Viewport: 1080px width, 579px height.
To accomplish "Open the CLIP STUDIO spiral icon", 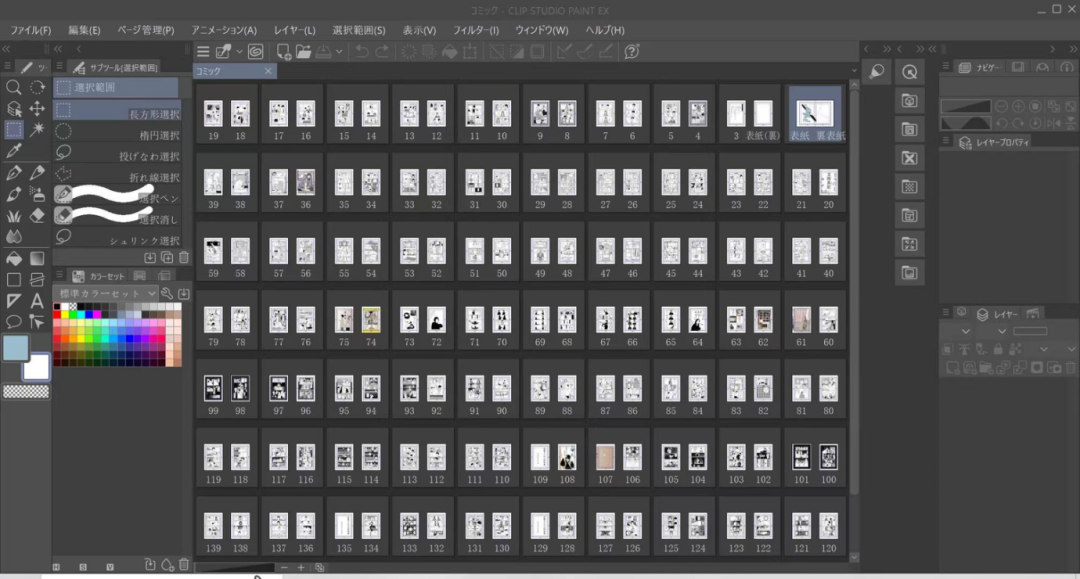I will (256, 52).
